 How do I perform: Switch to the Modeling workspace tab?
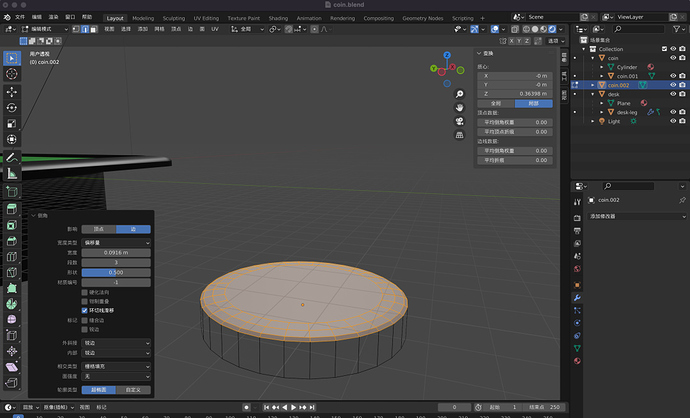(x=143, y=18)
